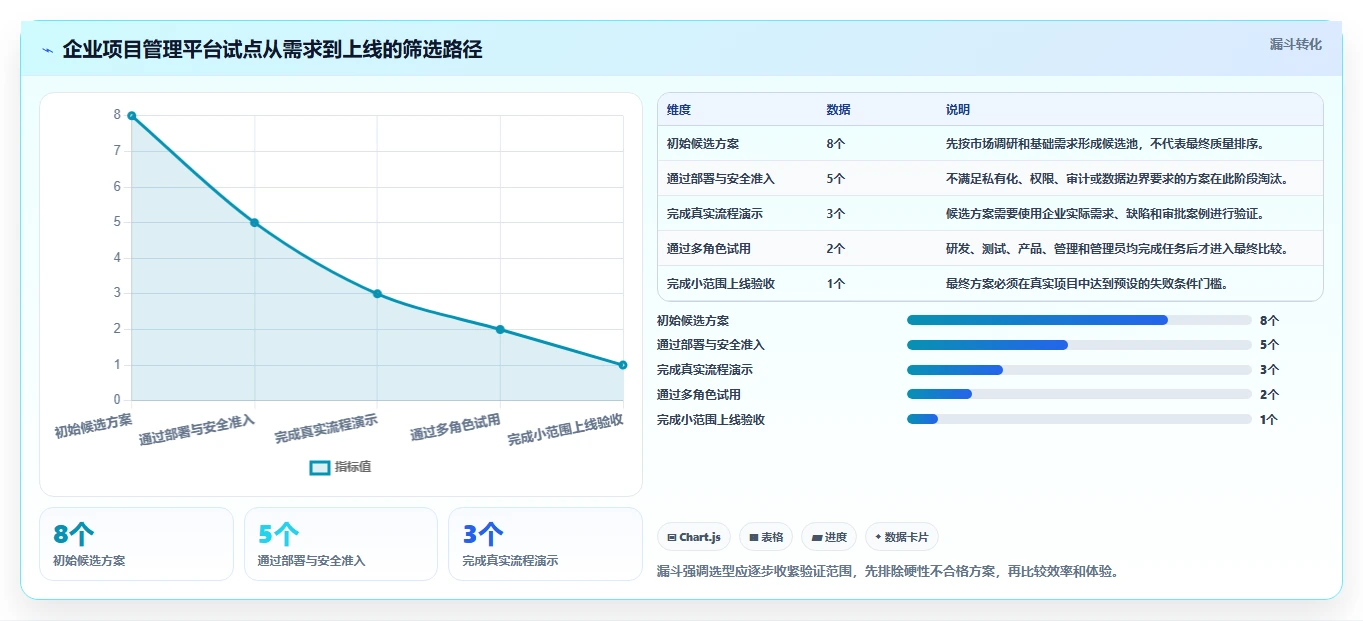Click the chart point for 完成小范围上线验收
The height and width of the screenshot is (621, 1363).
click(622, 365)
